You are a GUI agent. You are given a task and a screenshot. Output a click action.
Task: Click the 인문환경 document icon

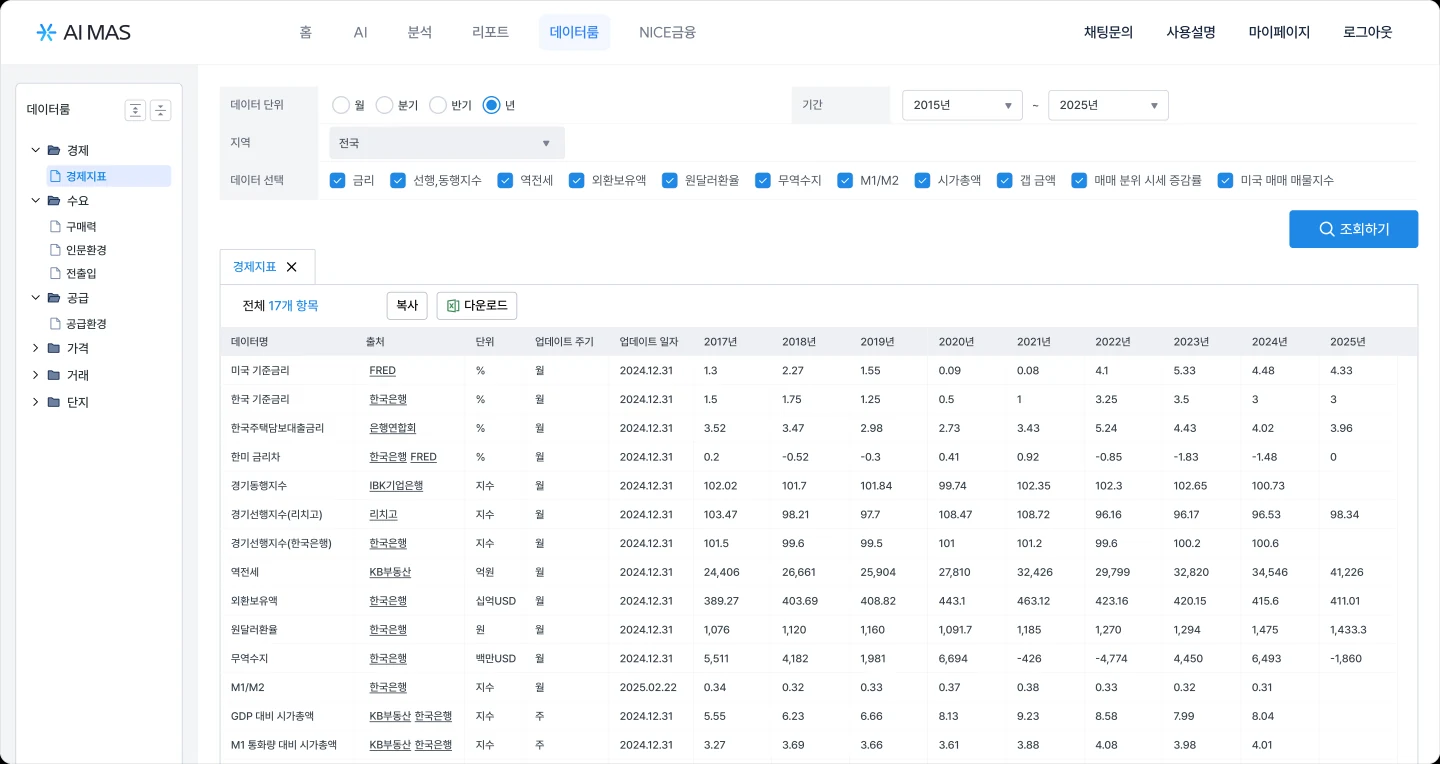pos(56,250)
